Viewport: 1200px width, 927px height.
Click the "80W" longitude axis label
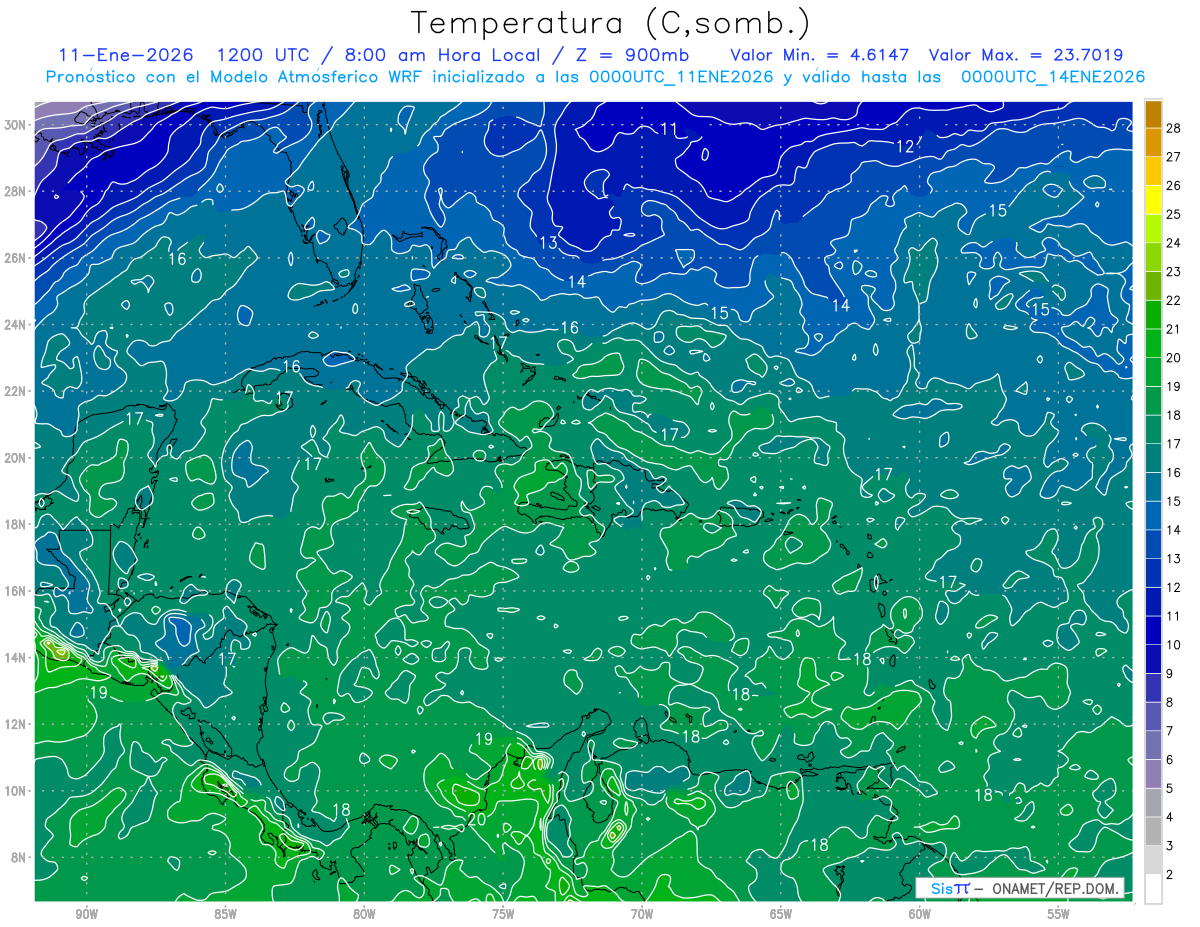point(364,914)
